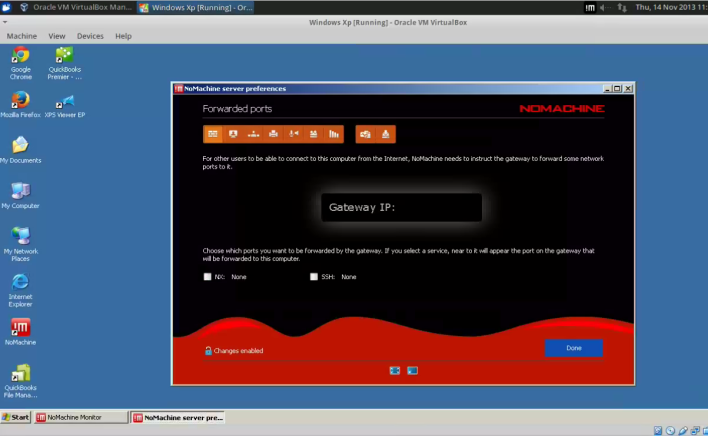Click the Done button
Viewport: 708px width, 436px height.
pyautogui.click(x=573, y=348)
